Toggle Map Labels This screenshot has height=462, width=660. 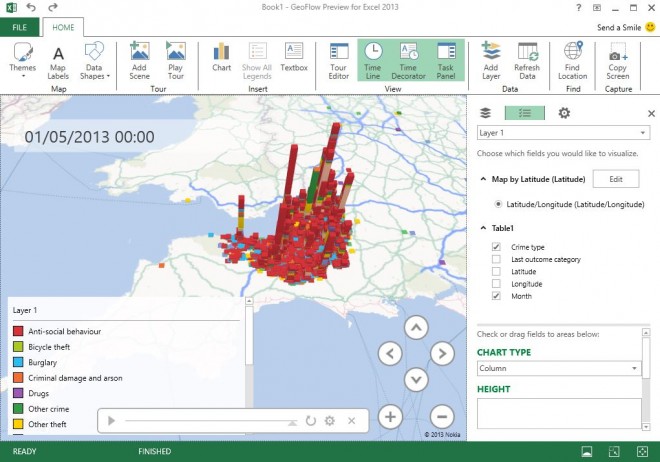(x=58, y=63)
